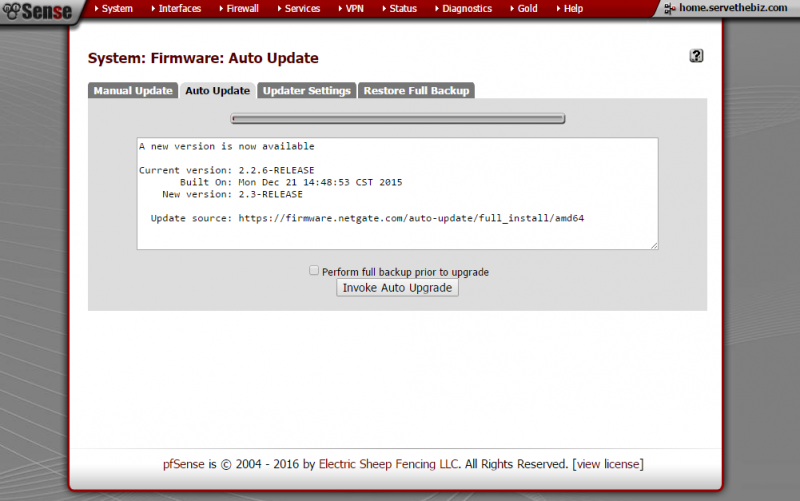Click the firmware.netgate.com update source URL
The width and height of the screenshot is (800, 501).
coord(411,218)
